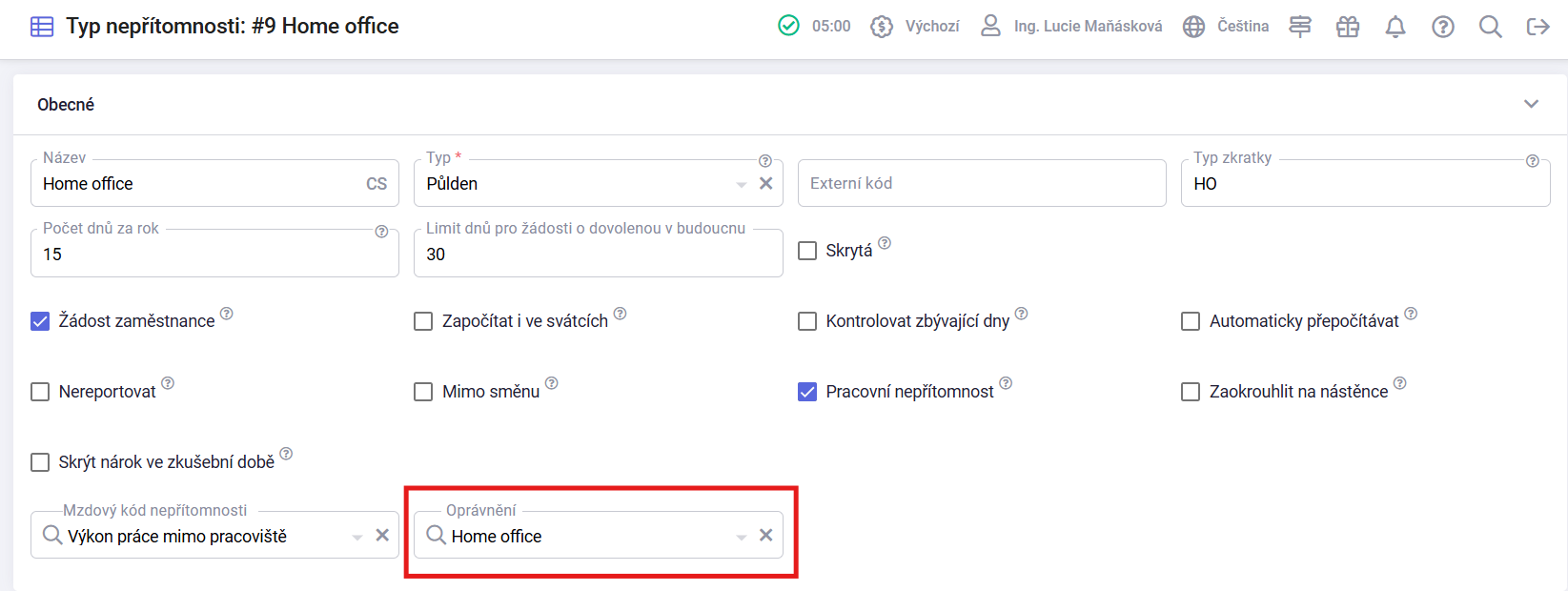This screenshot has height=591, width=1568.
Task: Open the gift box icon
Action: [1348, 27]
